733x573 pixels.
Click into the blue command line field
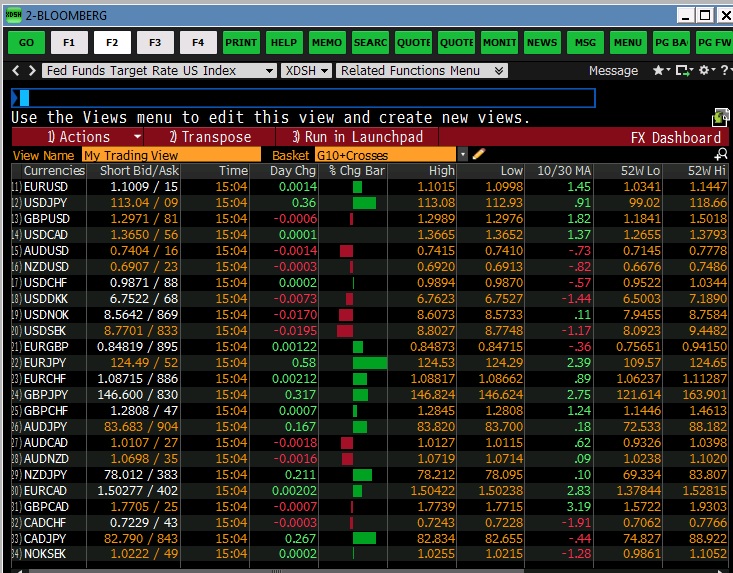tap(303, 98)
